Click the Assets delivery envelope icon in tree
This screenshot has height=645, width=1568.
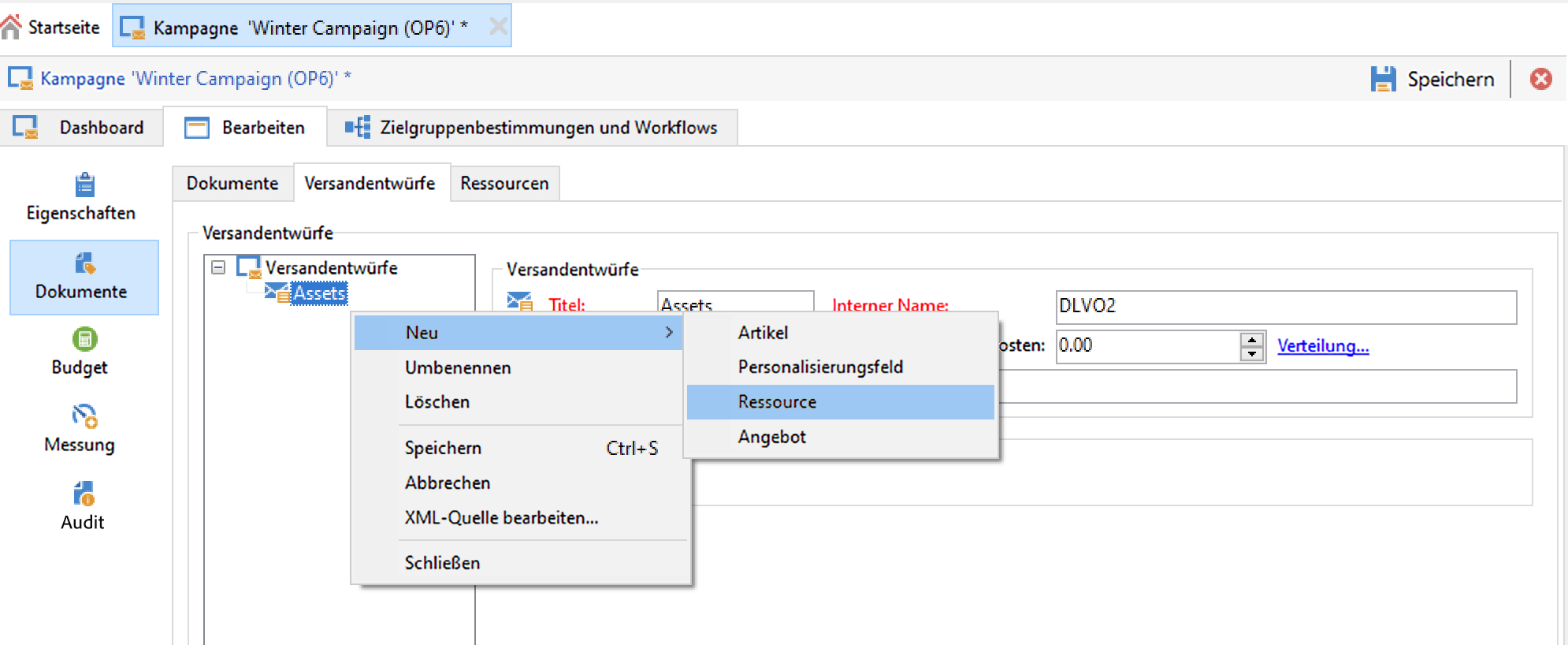click(x=277, y=293)
